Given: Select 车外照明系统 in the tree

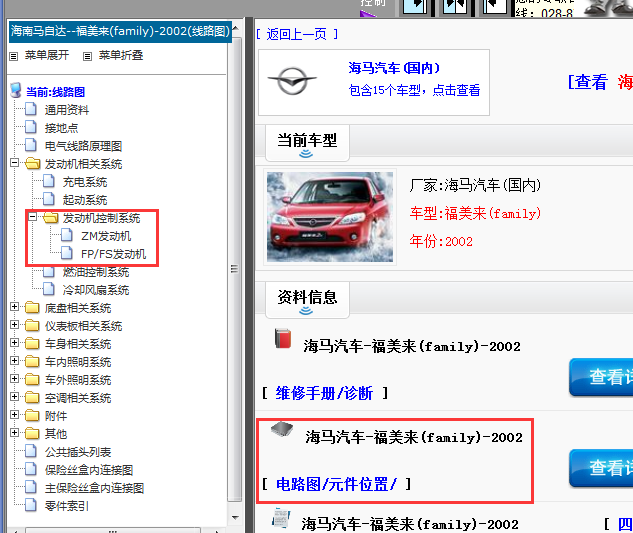Looking at the screenshot, I should coord(78,380).
